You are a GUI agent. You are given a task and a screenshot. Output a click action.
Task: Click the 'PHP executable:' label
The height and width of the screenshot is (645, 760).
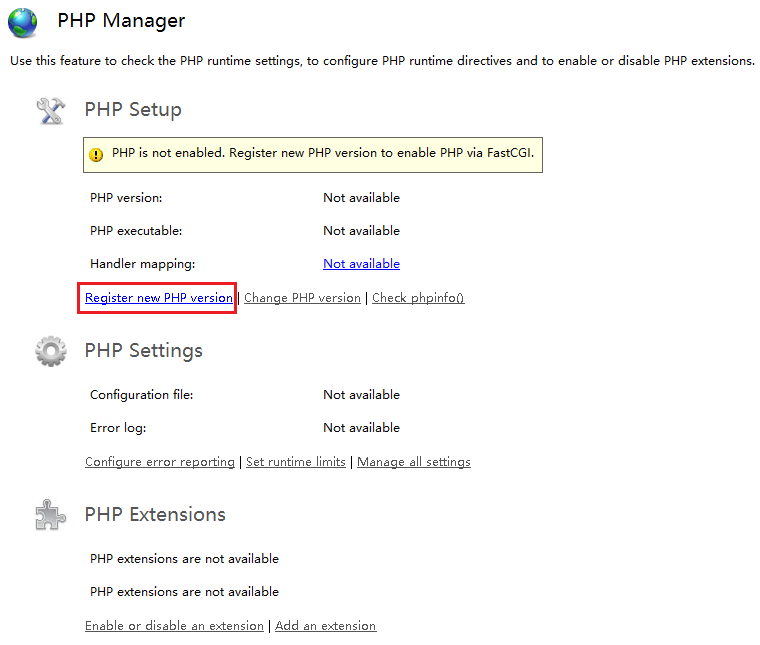click(136, 231)
